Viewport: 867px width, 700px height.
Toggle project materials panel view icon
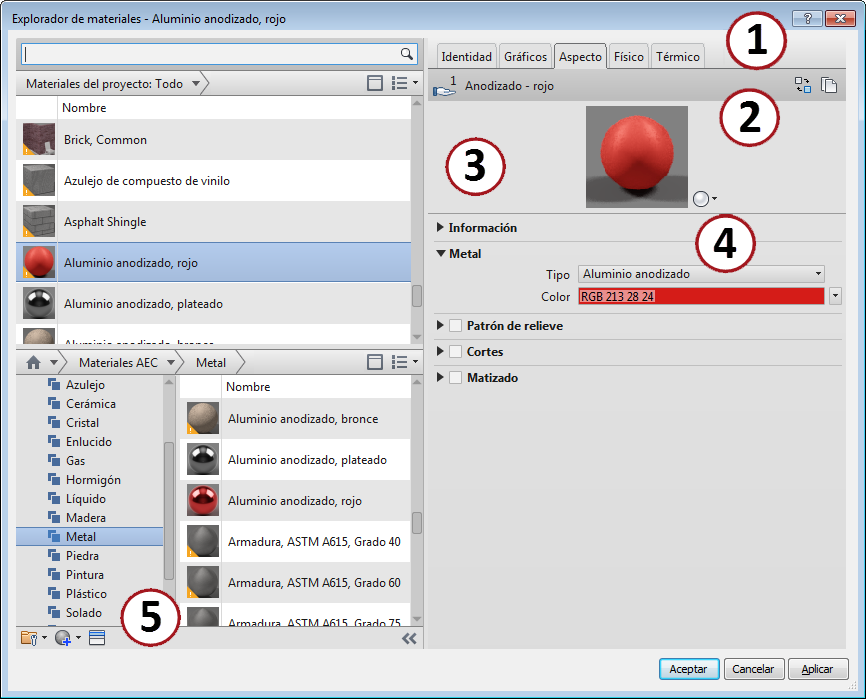point(375,83)
